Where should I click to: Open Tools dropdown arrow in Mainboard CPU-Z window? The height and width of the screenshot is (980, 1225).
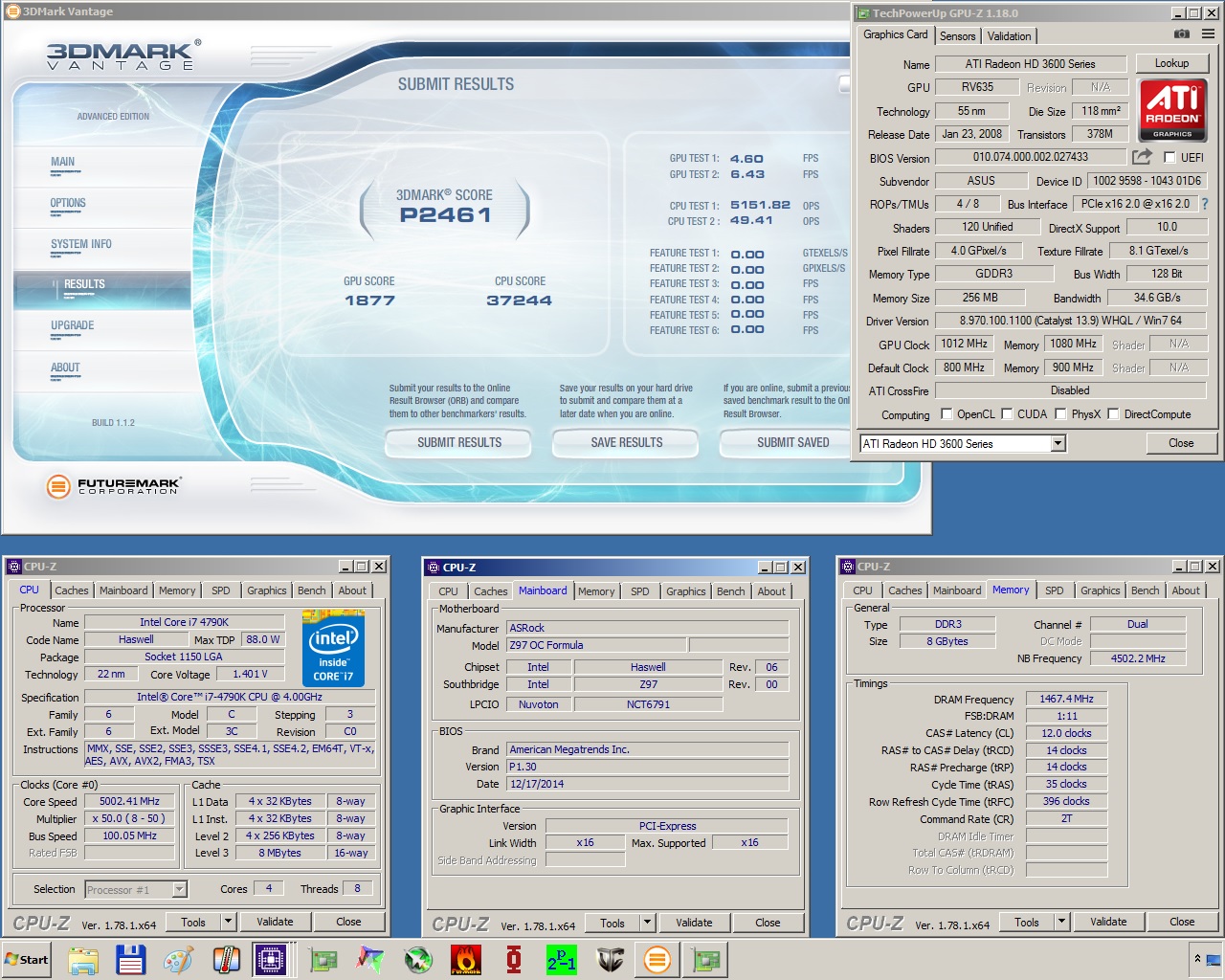(647, 924)
